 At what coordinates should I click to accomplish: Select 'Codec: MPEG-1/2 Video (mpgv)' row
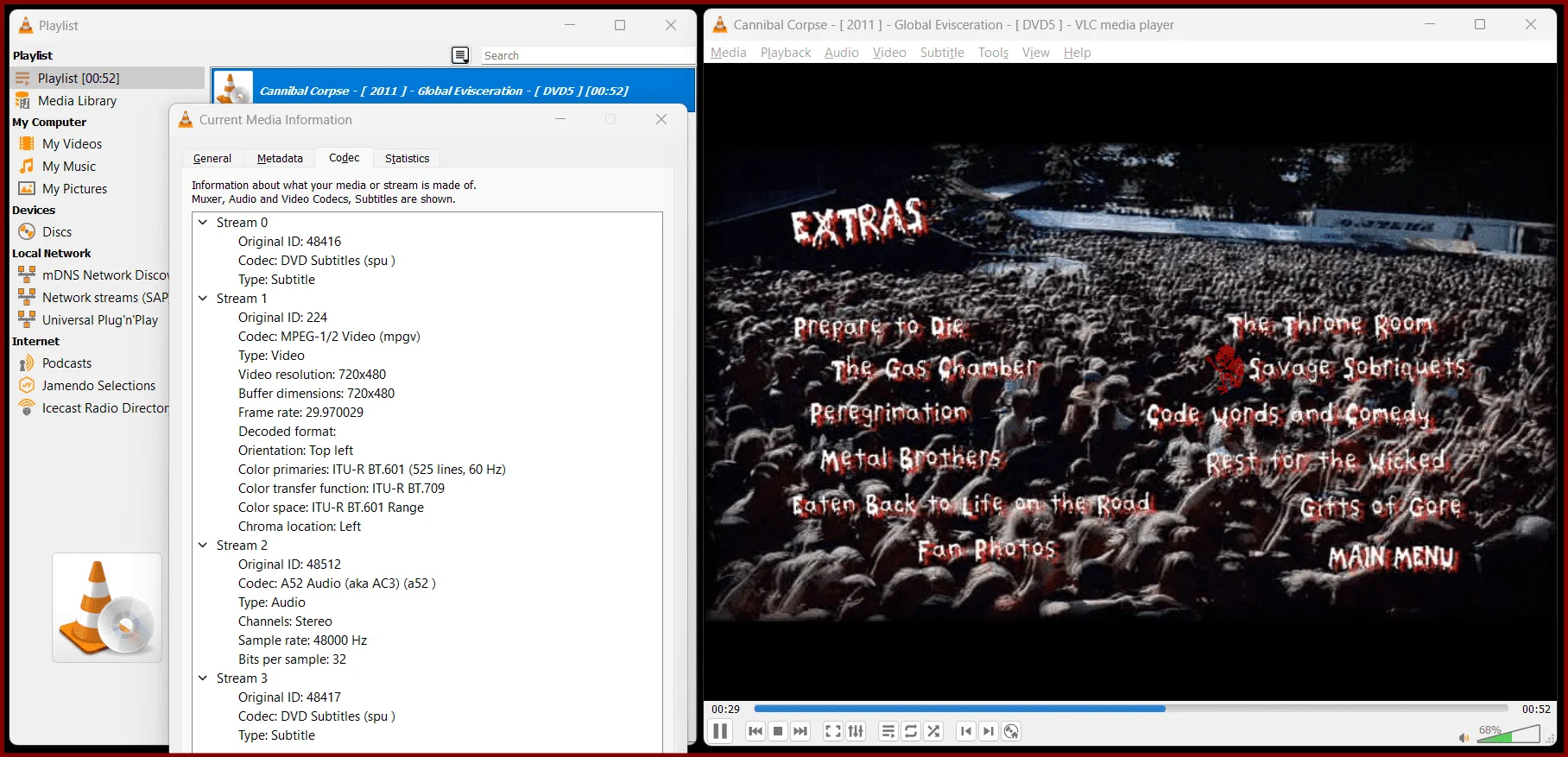(329, 336)
